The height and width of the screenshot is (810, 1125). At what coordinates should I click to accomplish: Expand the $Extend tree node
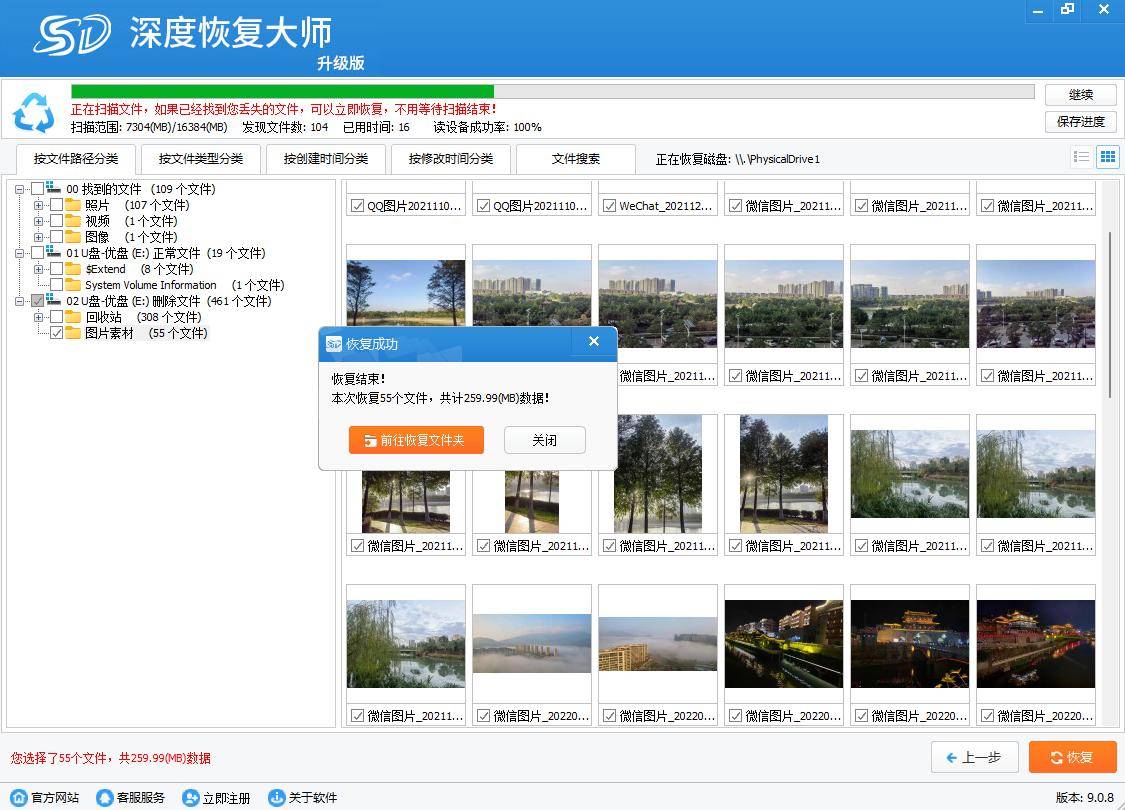(38, 269)
